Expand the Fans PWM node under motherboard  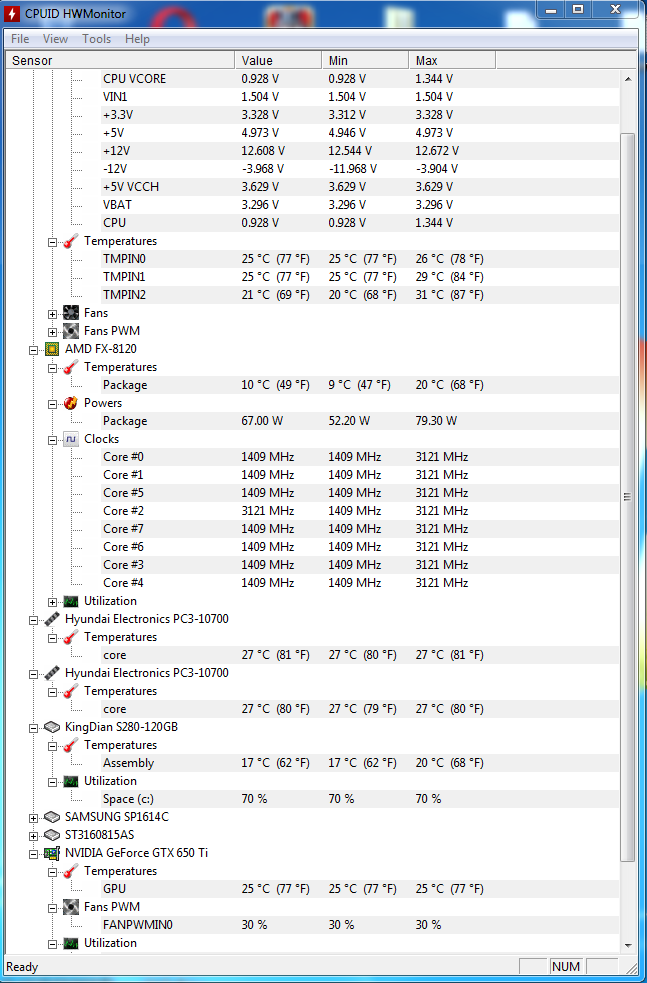coord(53,332)
